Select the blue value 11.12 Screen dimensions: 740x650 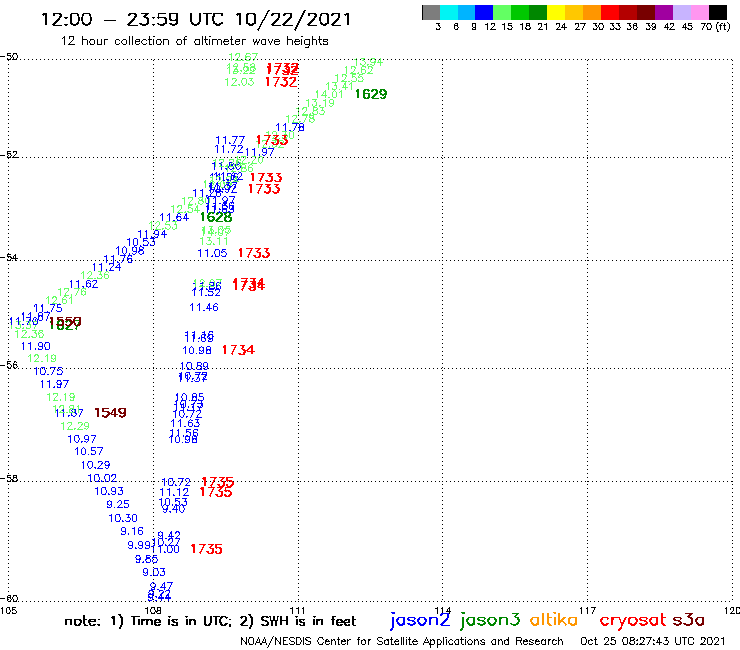[x=174, y=492]
